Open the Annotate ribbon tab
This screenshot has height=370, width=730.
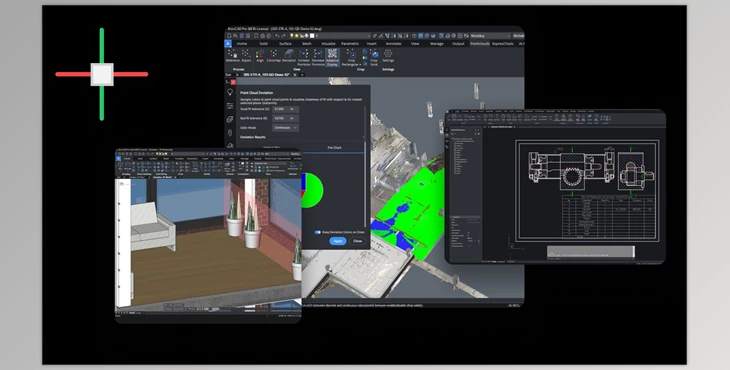pyautogui.click(x=393, y=43)
